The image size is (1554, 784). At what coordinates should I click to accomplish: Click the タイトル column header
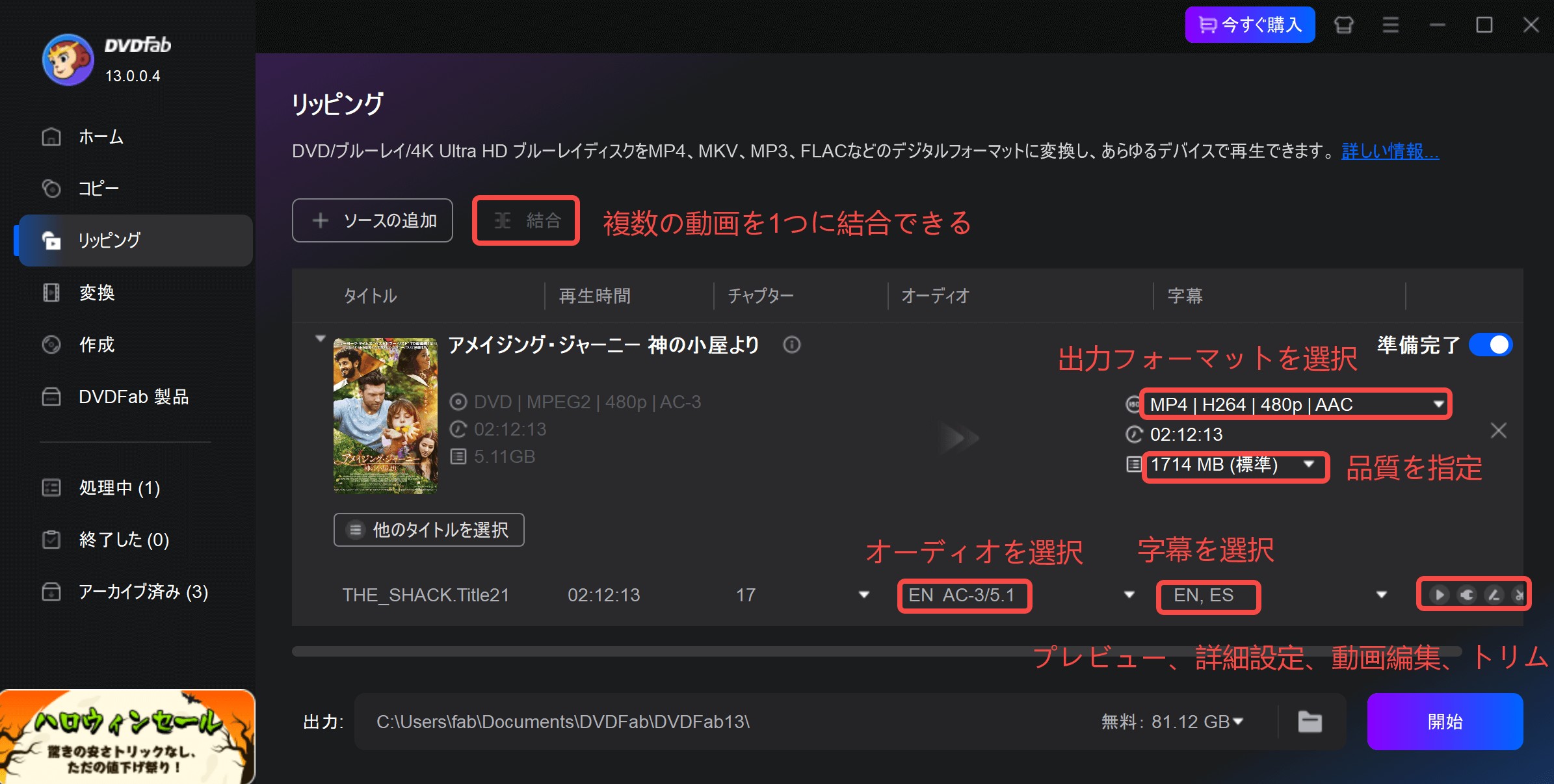tap(370, 296)
